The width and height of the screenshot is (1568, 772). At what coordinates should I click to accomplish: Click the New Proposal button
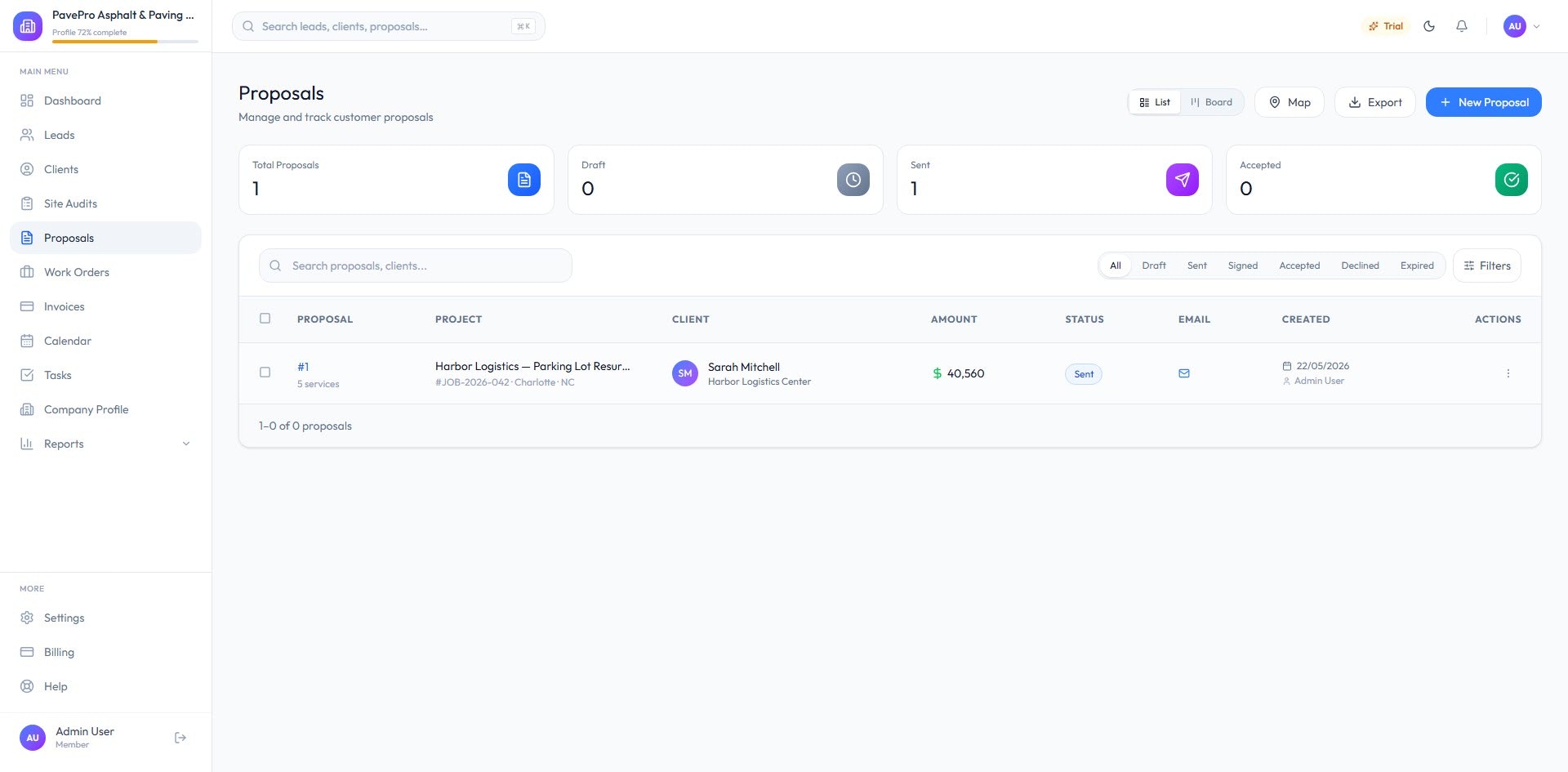(x=1484, y=102)
